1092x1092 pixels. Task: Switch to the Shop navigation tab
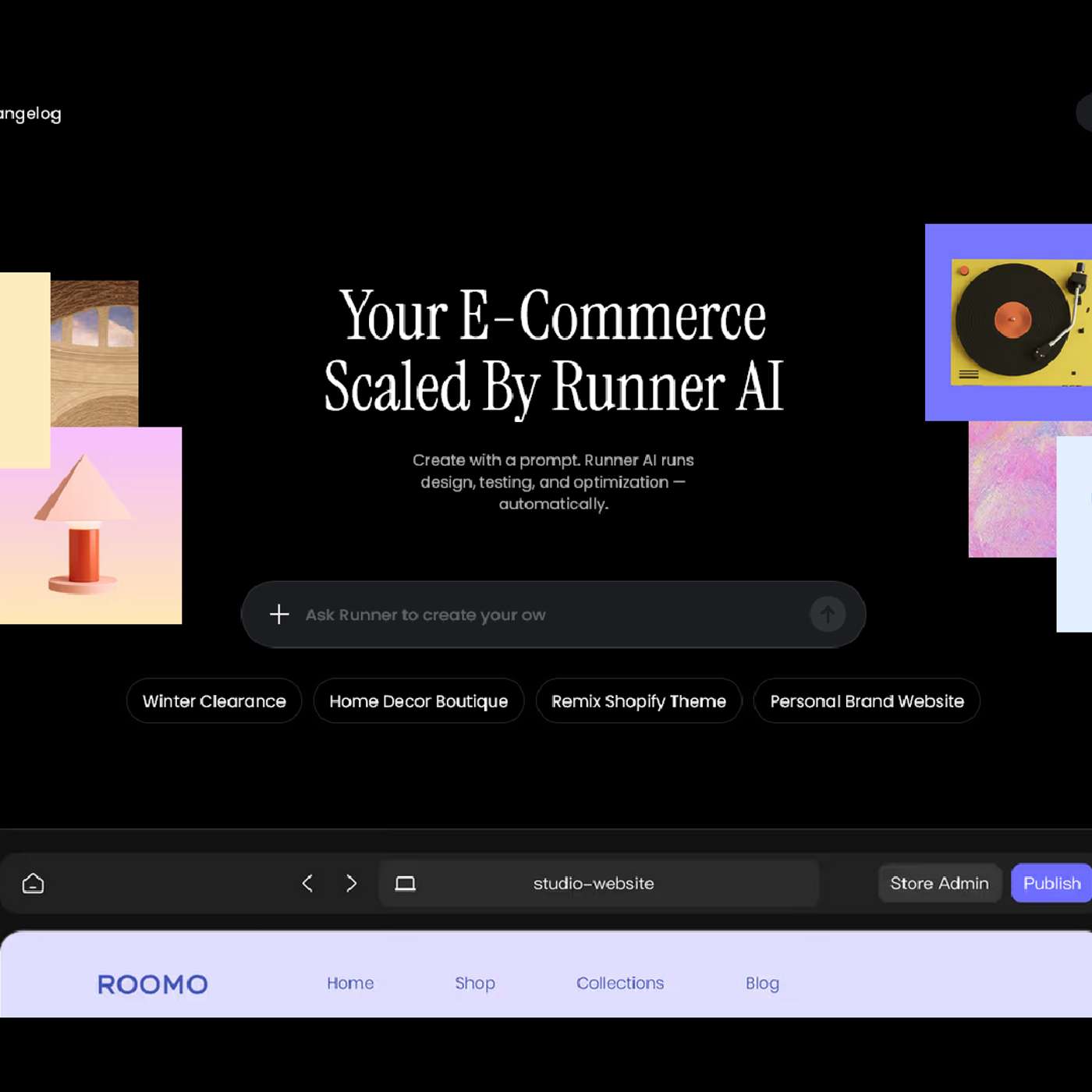point(475,984)
